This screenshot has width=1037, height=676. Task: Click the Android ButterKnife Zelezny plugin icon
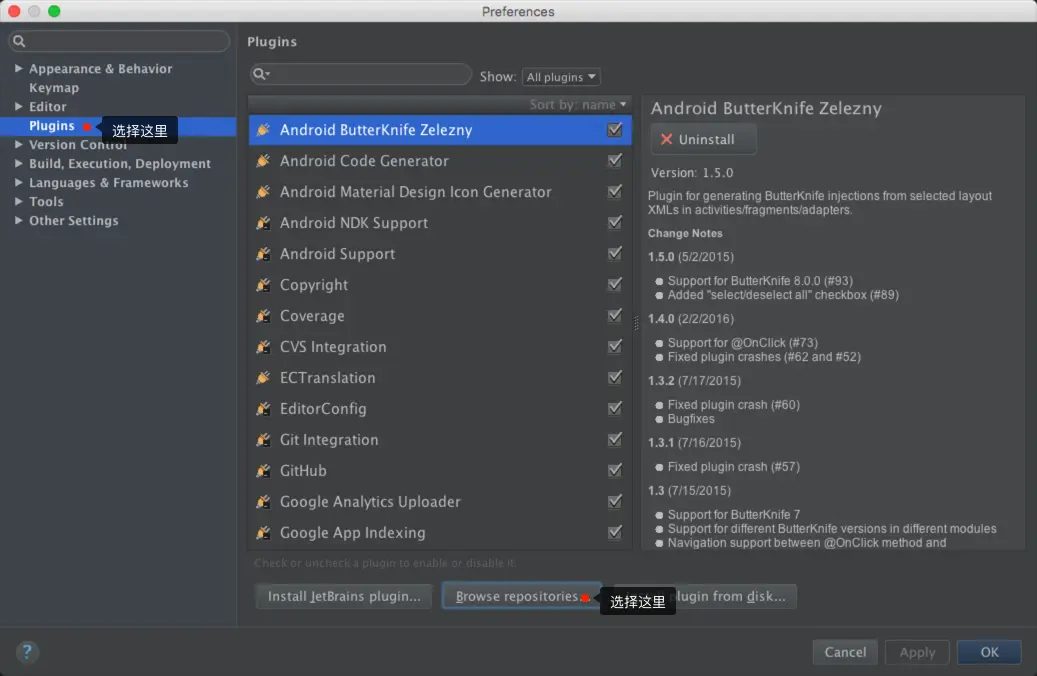(x=263, y=130)
